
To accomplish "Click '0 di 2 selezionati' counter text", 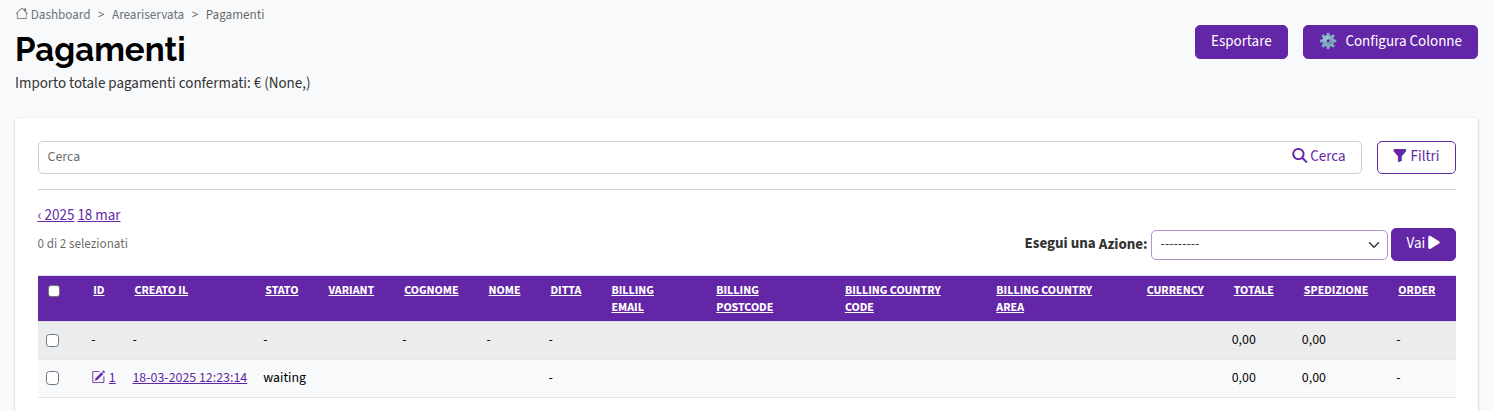I will (x=83, y=243).
